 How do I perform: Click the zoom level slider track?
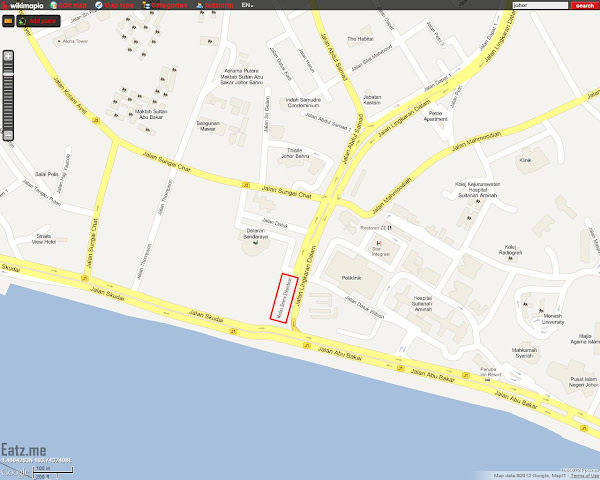tap(8, 96)
